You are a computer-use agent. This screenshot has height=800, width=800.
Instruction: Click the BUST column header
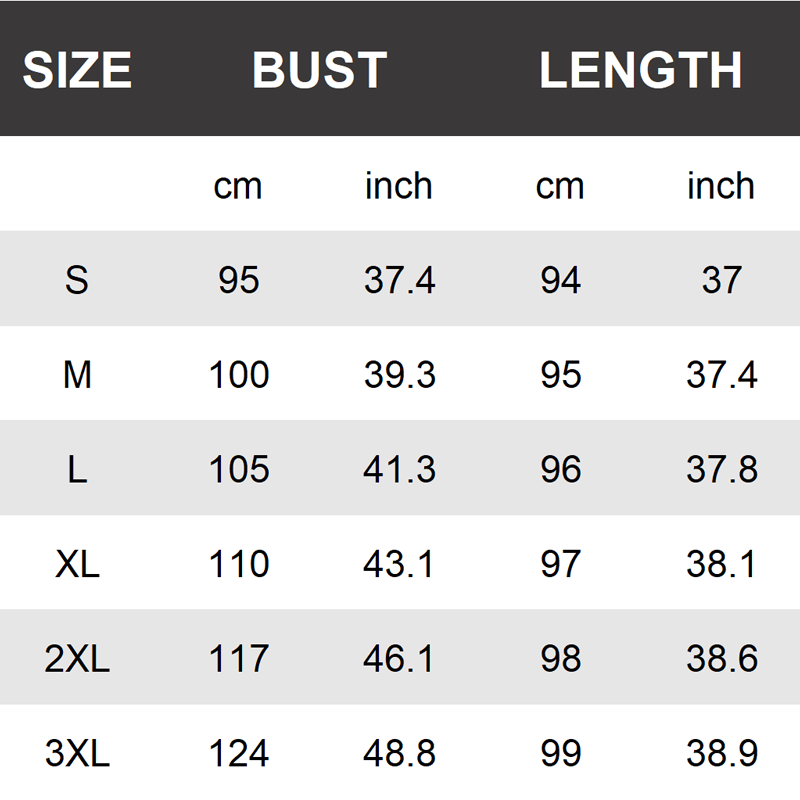pyautogui.click(x=319, y=70)
